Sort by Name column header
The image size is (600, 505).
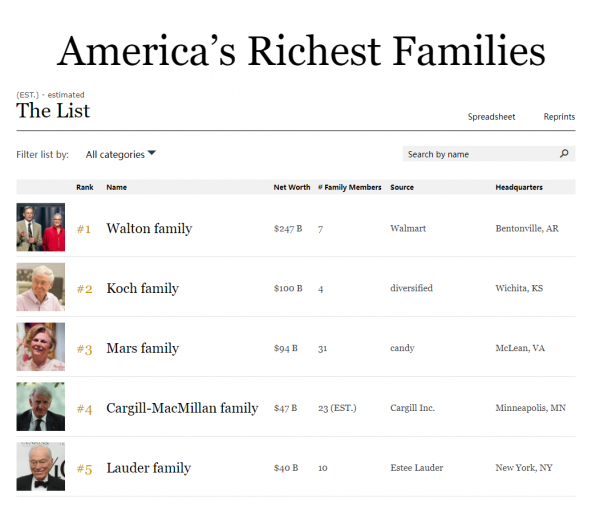pyautogui.click(x=116, y=187)
